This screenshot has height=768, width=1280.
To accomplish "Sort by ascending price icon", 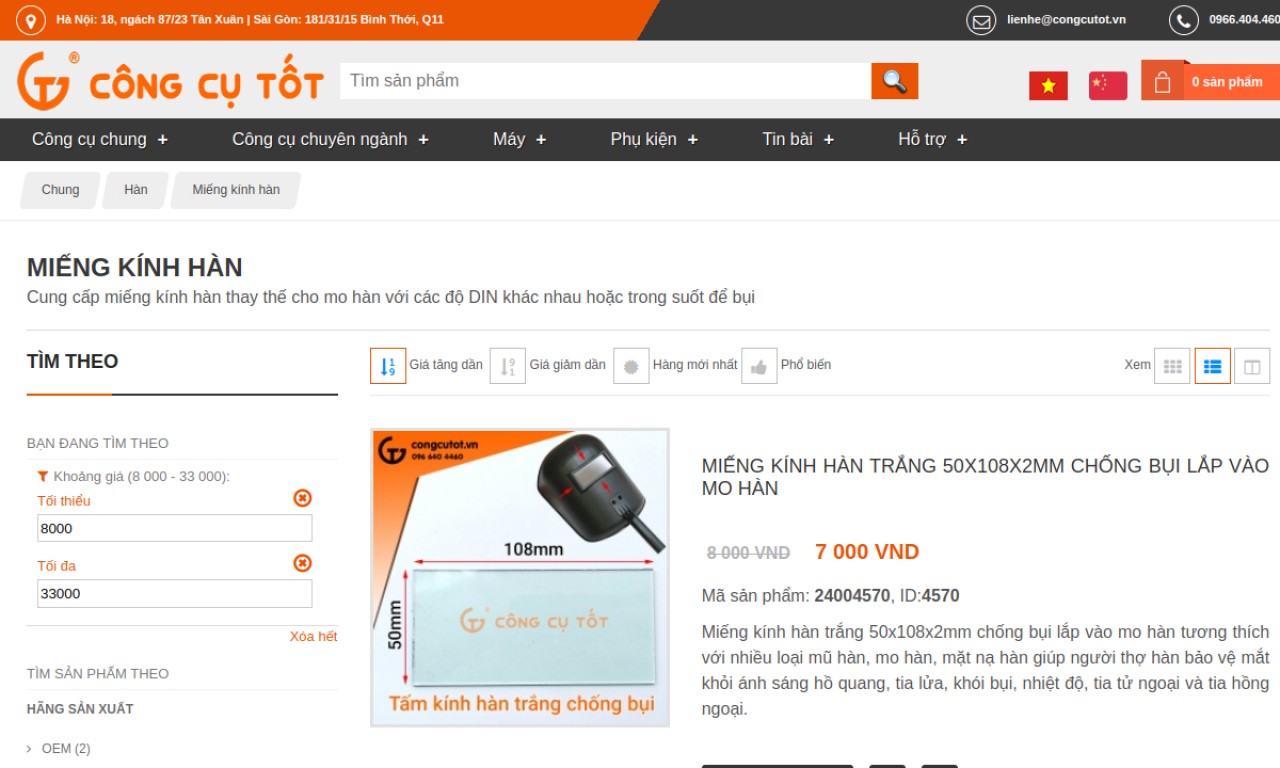I will click(388, 366).
